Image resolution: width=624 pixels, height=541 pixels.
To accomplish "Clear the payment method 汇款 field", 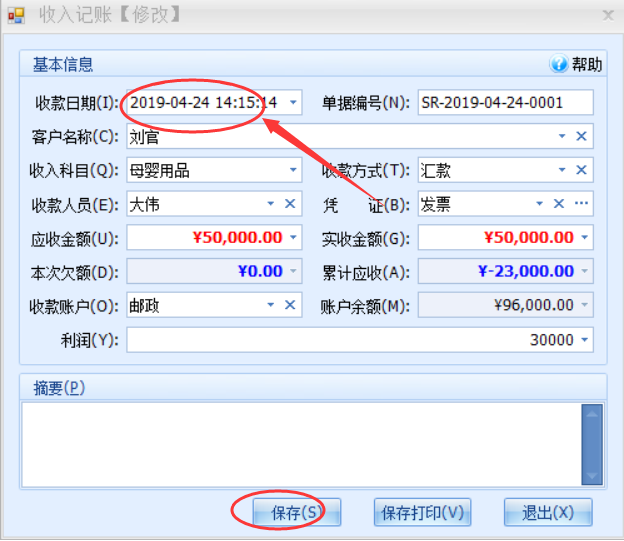I will (581, 170).
